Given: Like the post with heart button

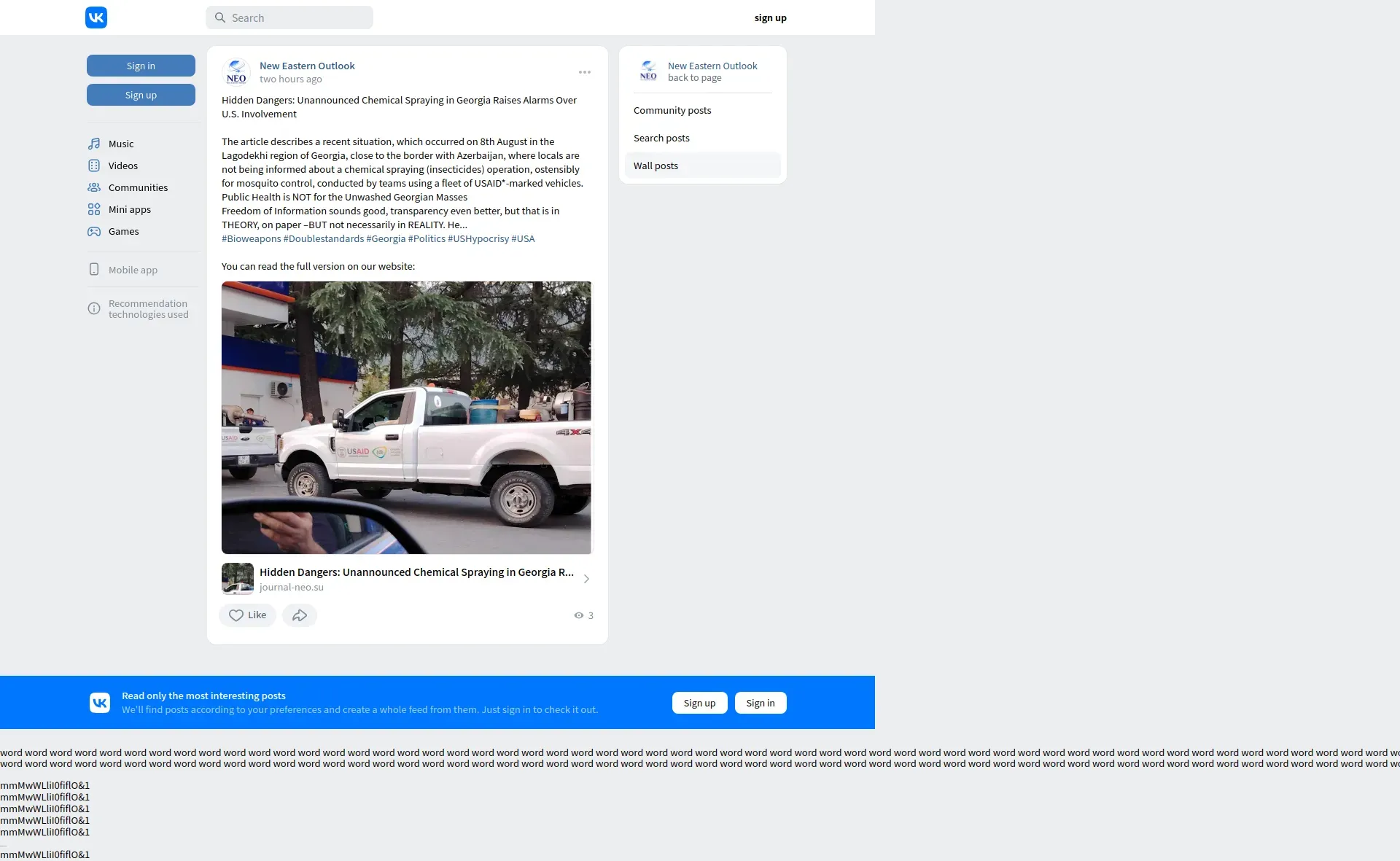Looking at the screenshot, I should [247, 615].
